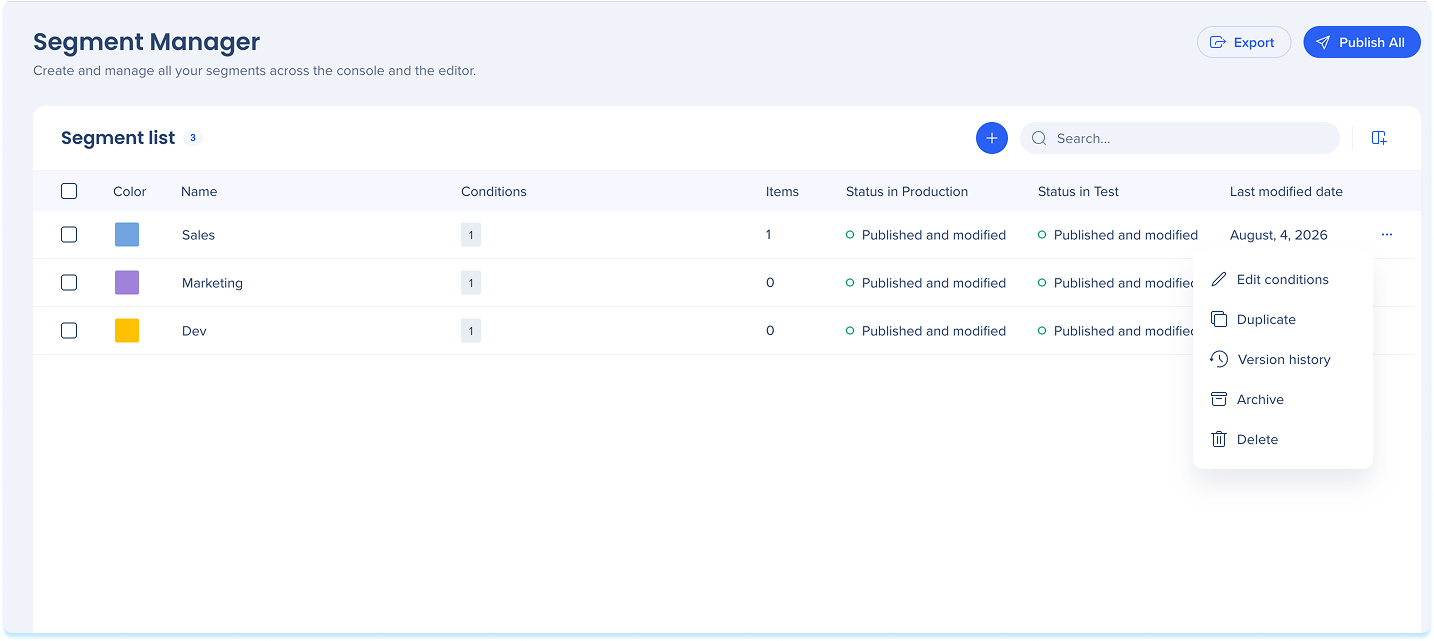Click the Sales segment name
Viewport: 1434px width, 641px height.
[x=198, y=235]
